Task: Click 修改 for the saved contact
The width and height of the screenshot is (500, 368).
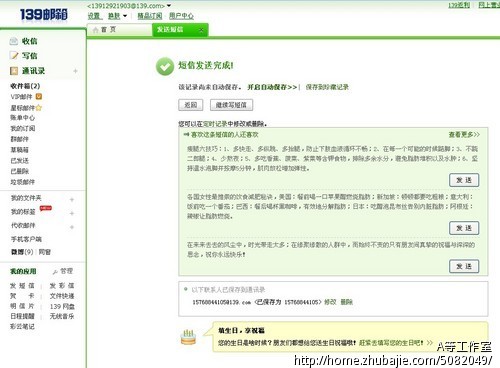Action: tap(330, 302)
